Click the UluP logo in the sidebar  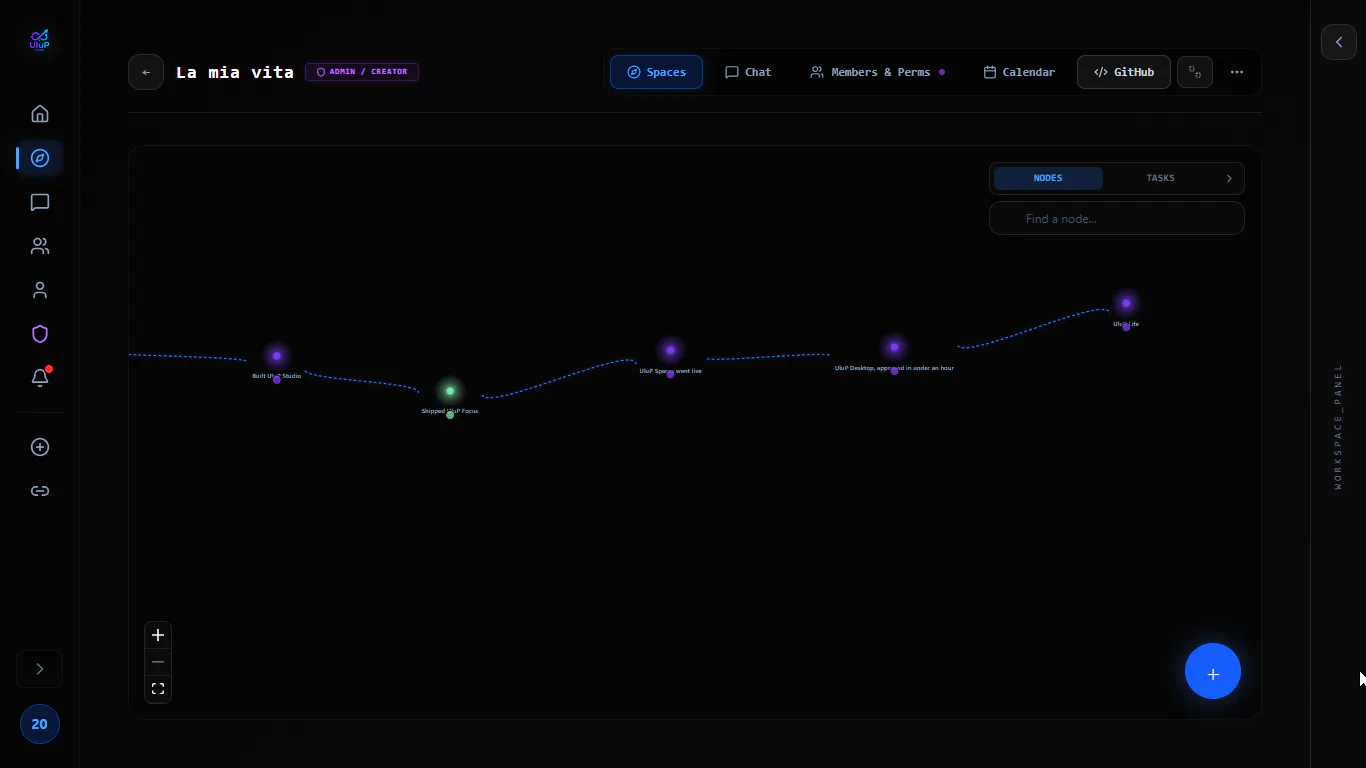click(x=40, y=41)
